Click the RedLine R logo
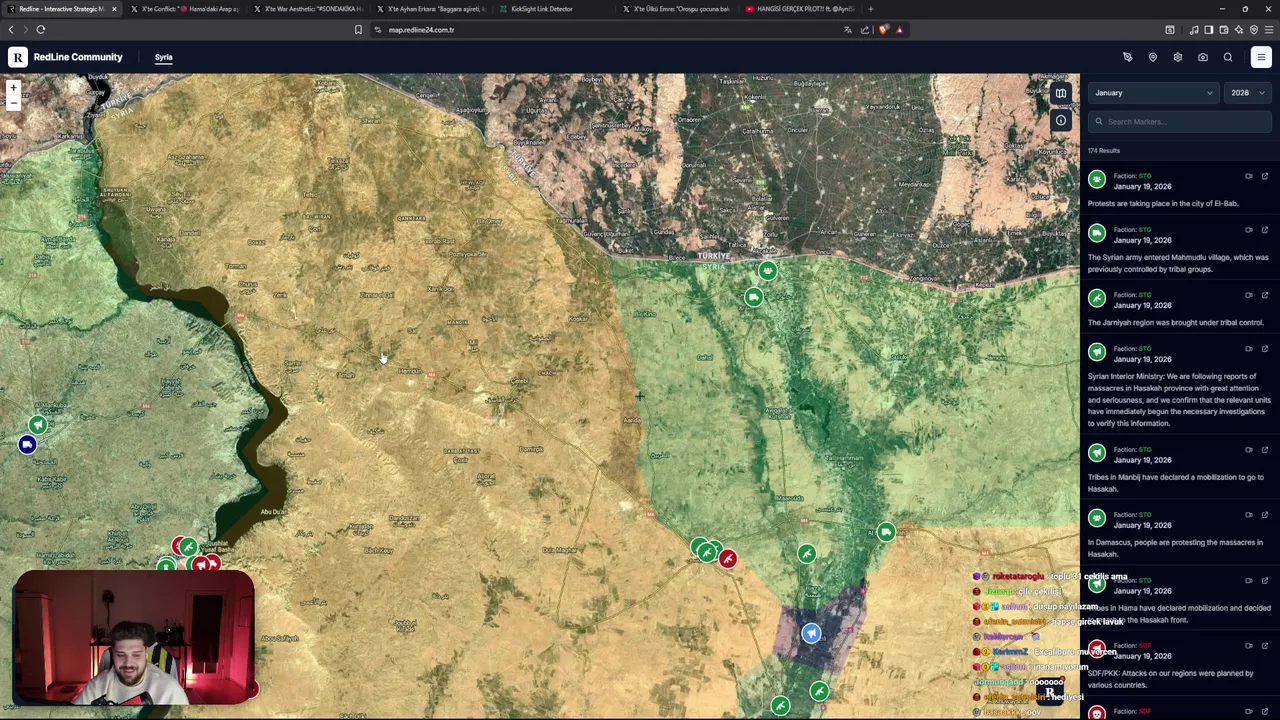The height and width of the screenshot is (720, 1280). [18, 57]
